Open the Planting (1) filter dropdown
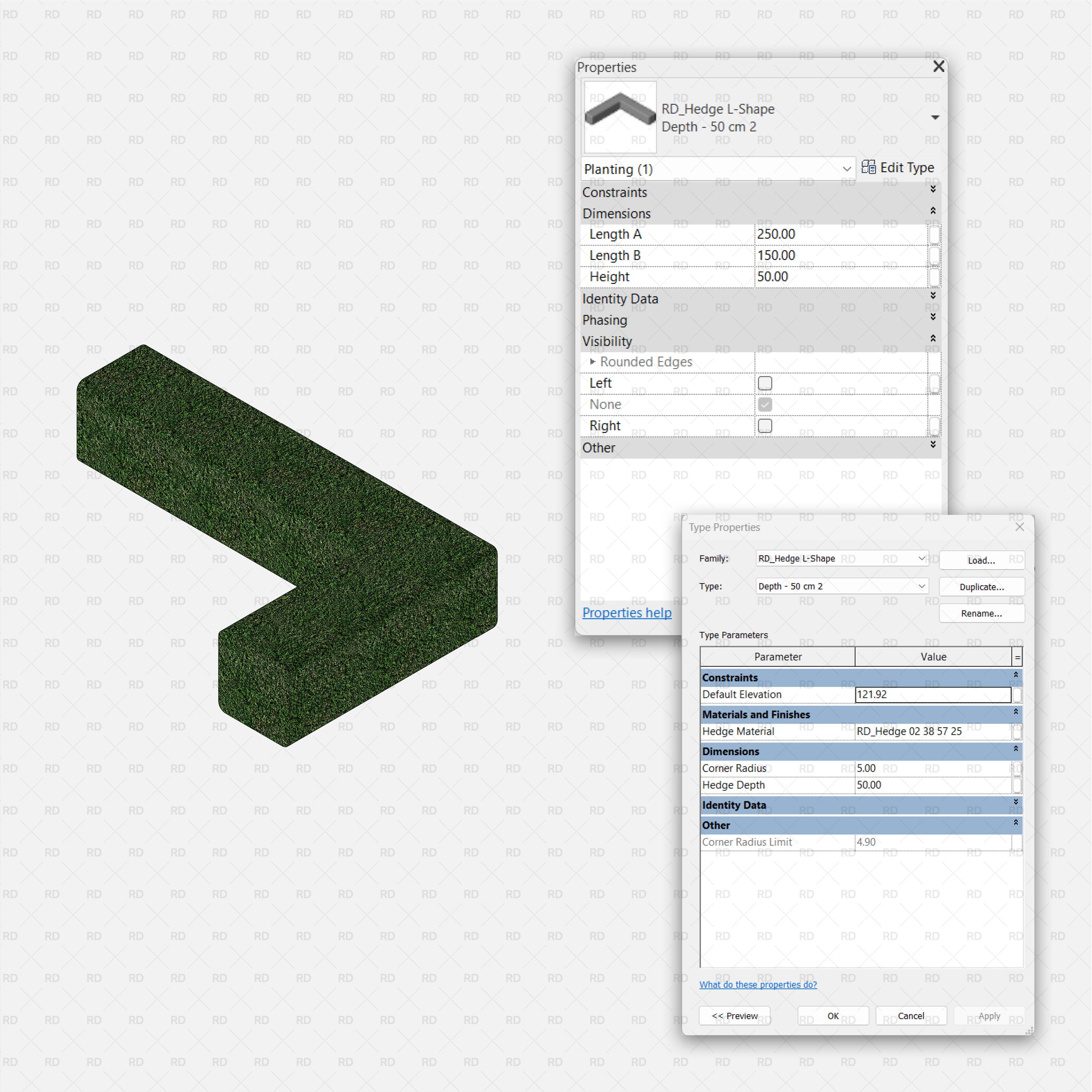Image resolution: width=1092 pixels, height=1092 pixels. (x=846, y=169)
